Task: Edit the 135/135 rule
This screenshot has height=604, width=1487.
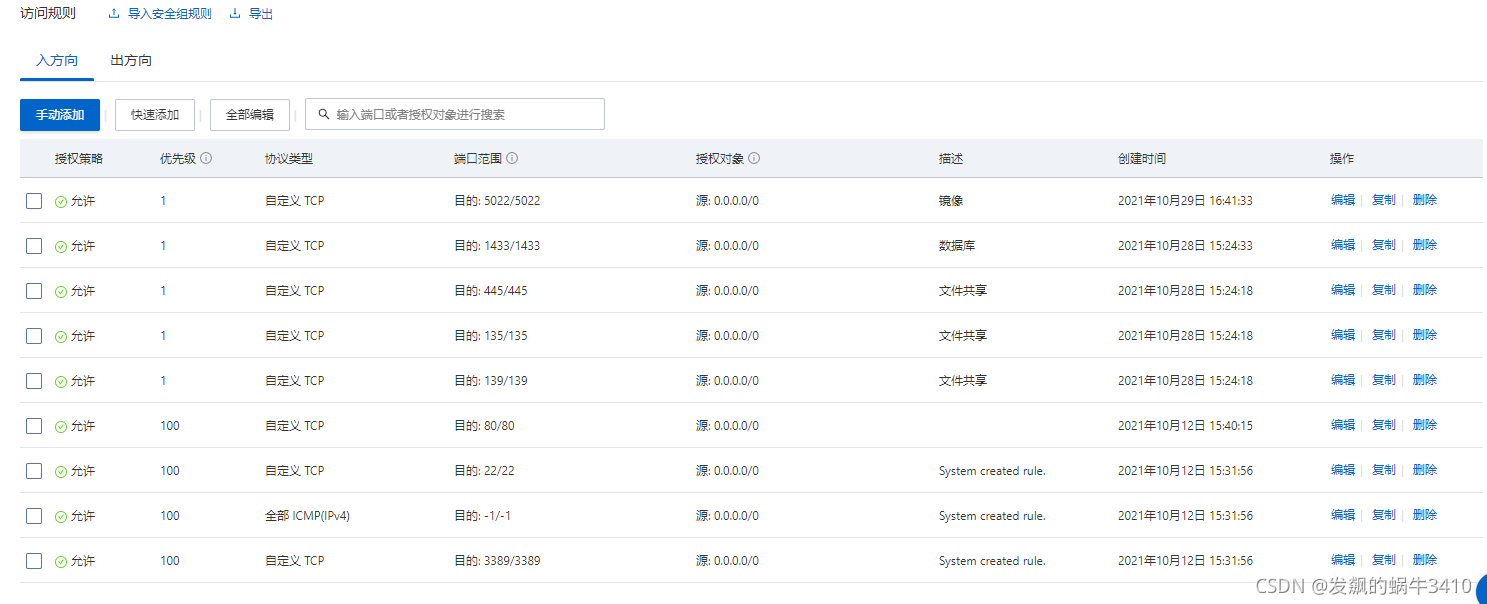Action: [1343, 335]
